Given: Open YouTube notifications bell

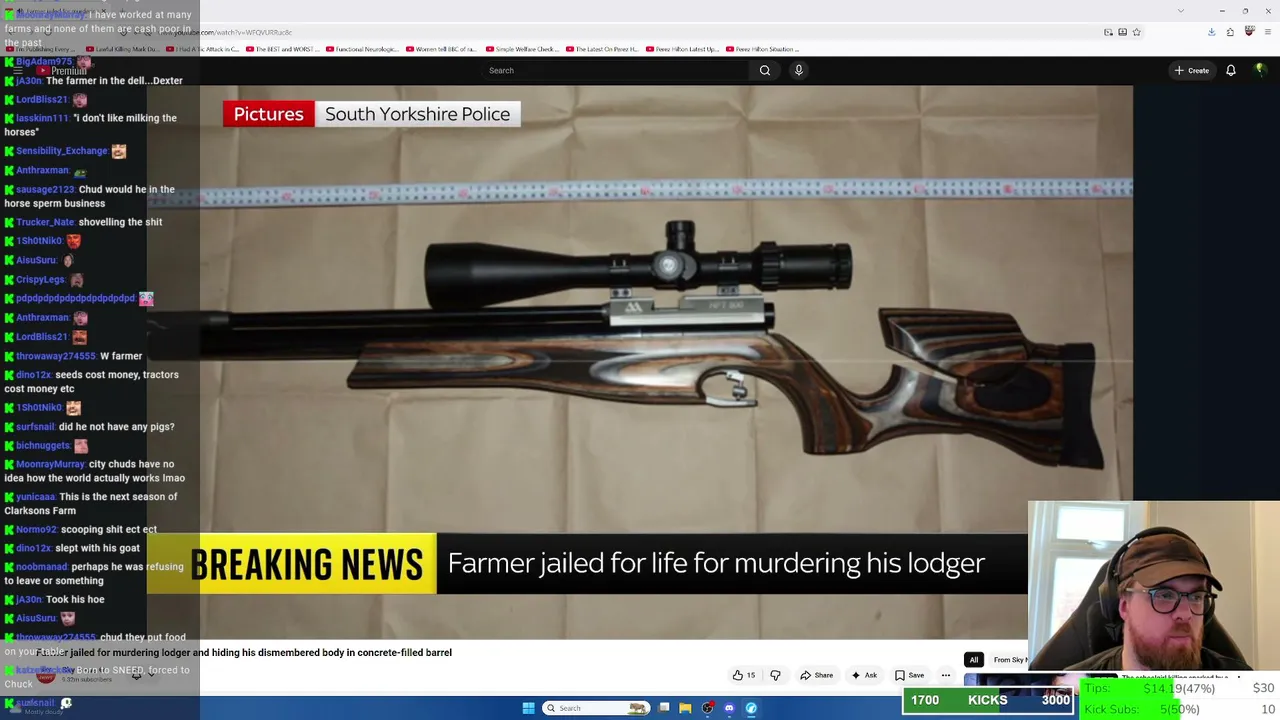Looking at the screenshot, I should [1231, 70].
